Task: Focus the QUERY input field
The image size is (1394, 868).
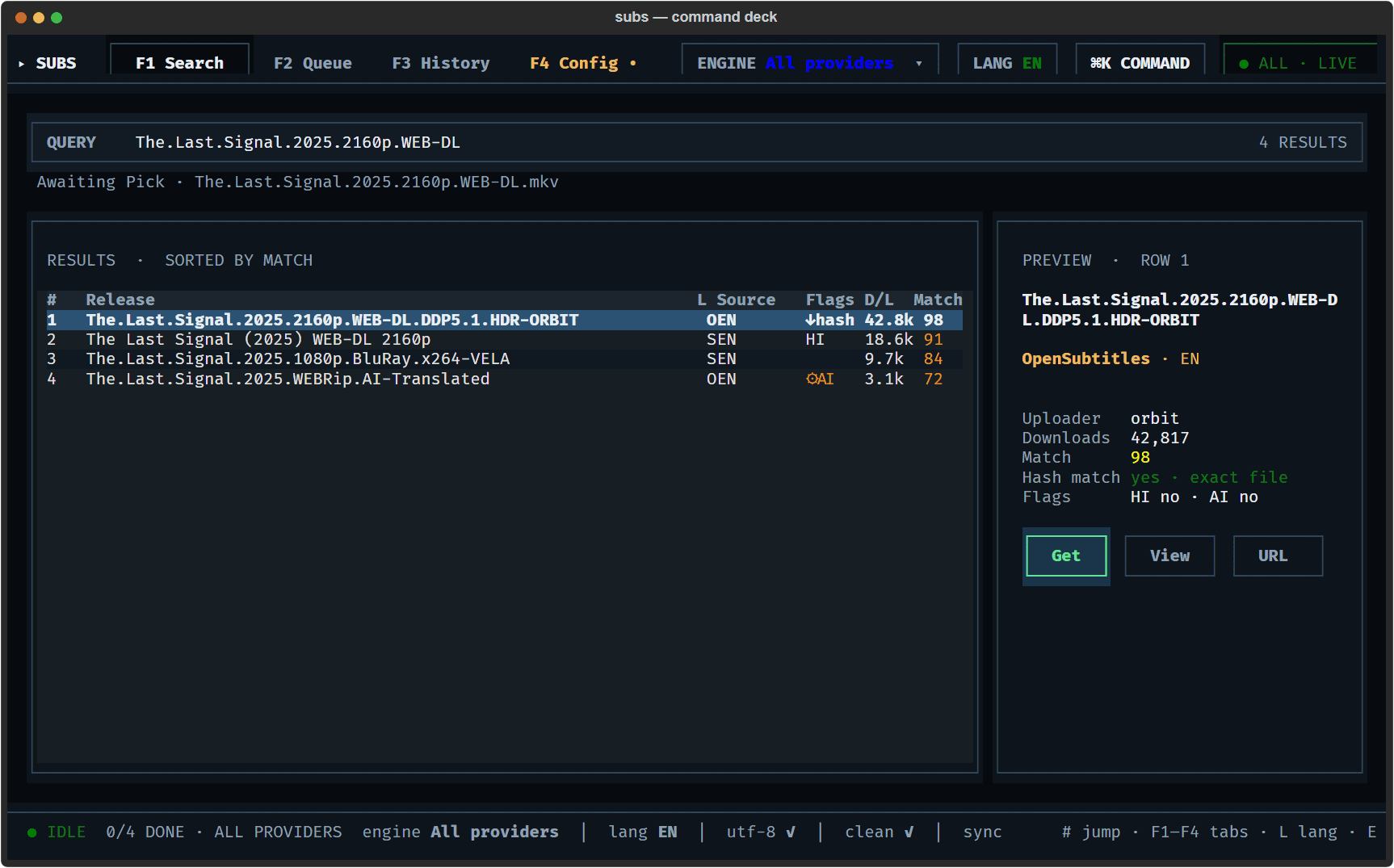Action: point(697,142)
